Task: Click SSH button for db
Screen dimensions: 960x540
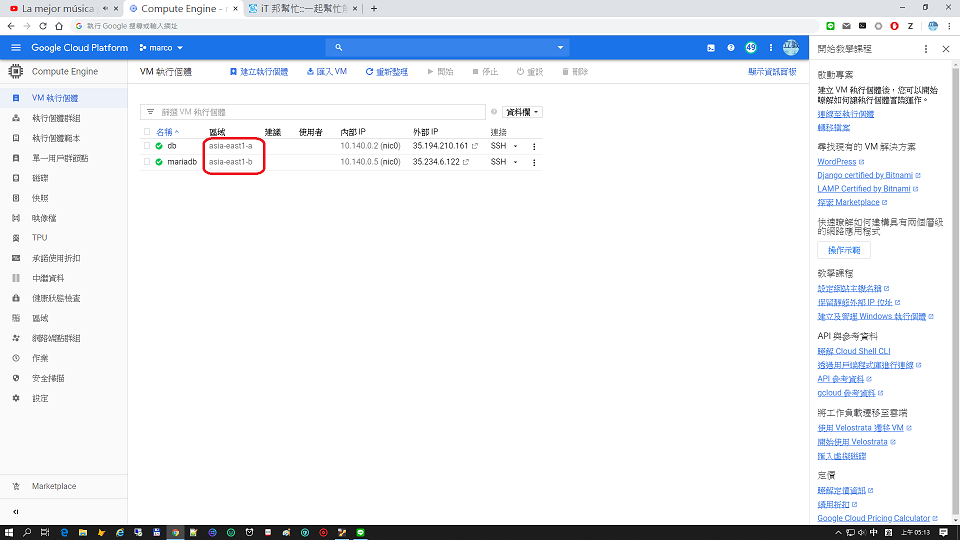Action: [x=498, y=146]
